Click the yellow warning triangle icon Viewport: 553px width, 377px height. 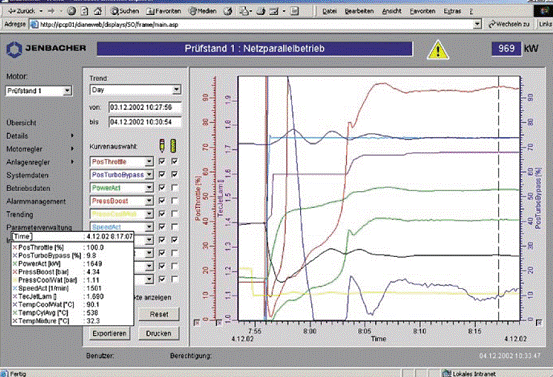tap(438, 50)
